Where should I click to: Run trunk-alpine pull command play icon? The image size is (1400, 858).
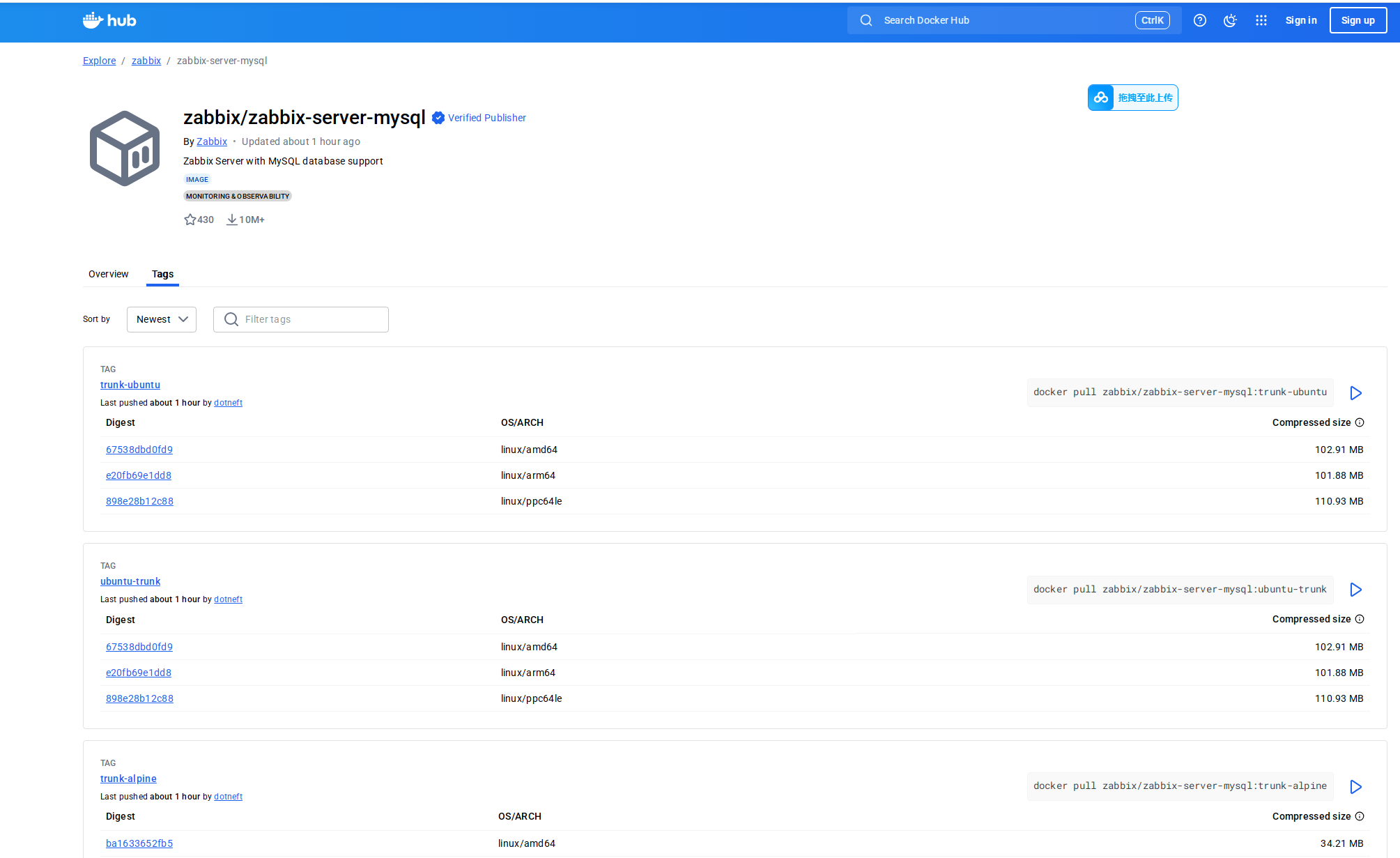pyautogui.click(x=1355, y=787)
